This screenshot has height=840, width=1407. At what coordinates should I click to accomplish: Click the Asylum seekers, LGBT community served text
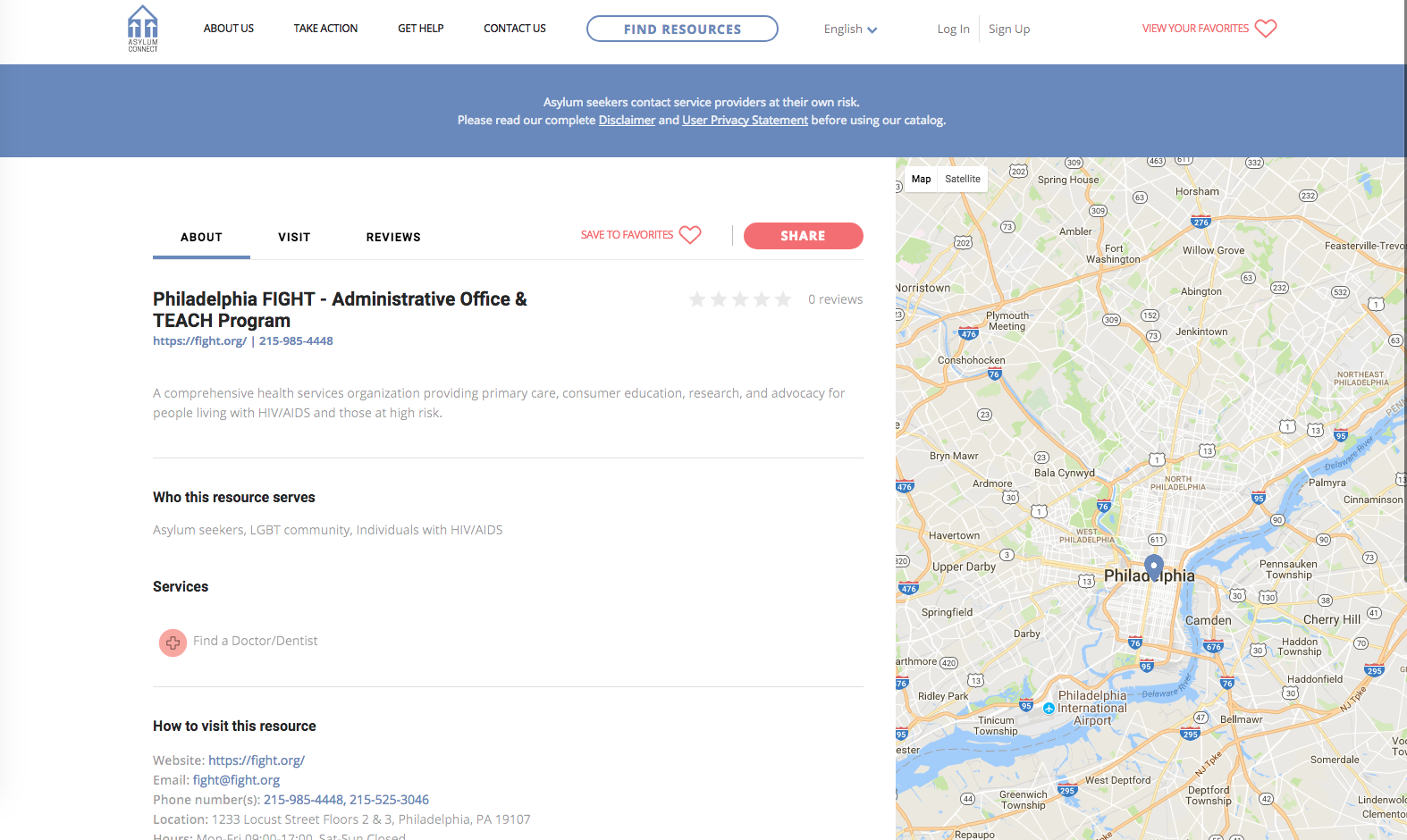pos(328,530)
